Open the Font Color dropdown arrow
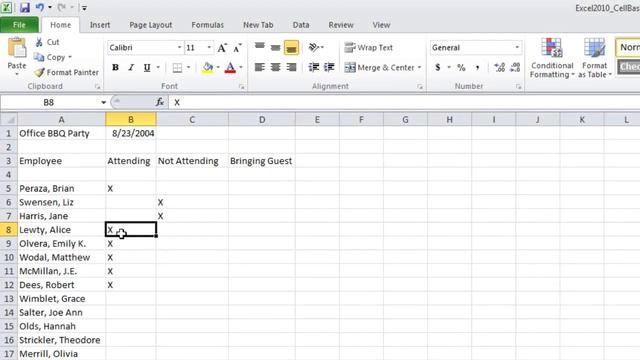The height and width of the screenshot is (360, 640). pos(241,67)
